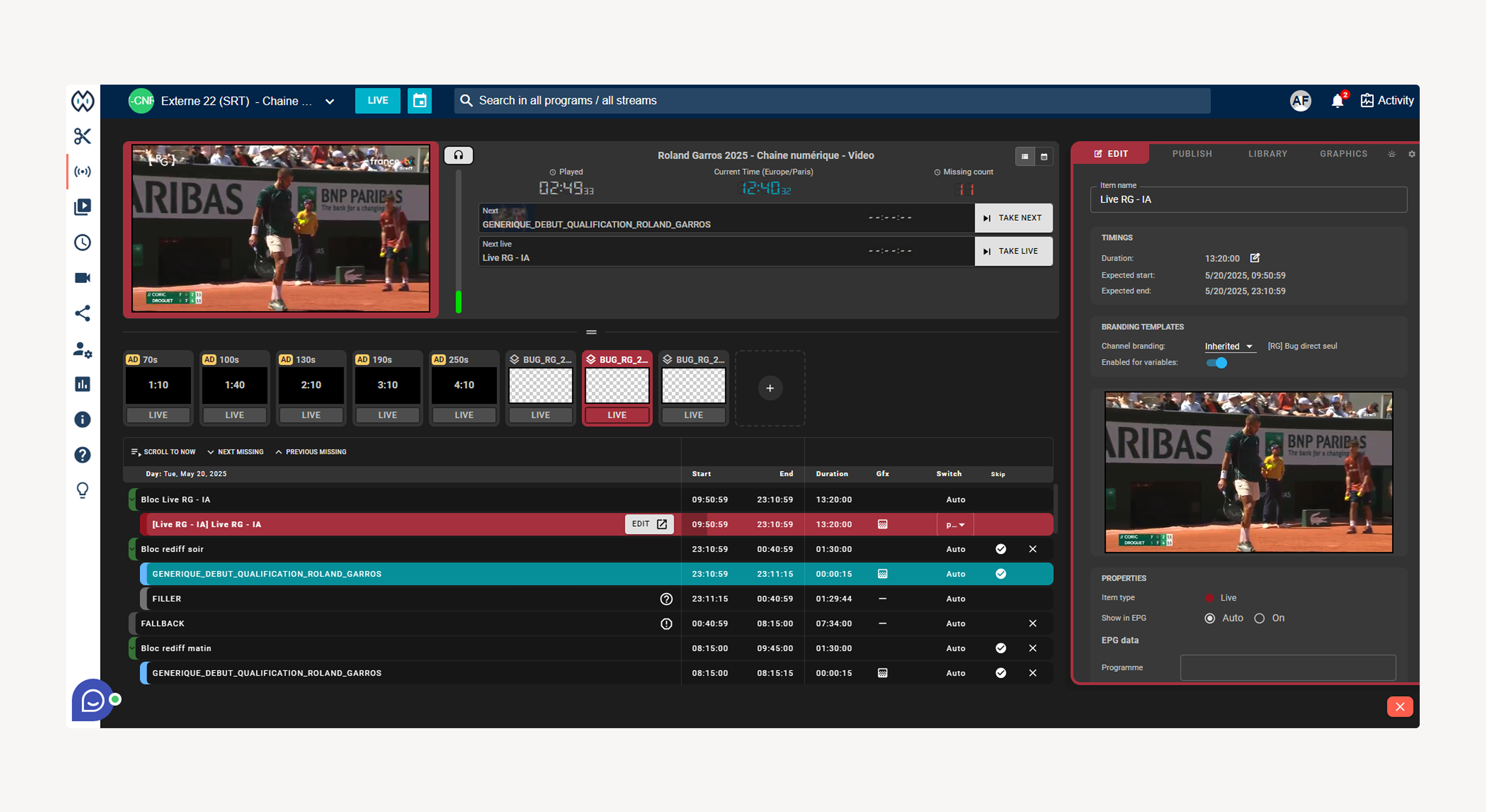Open the info icon in sidebar
Viewport: 1486px width, 812px height.
coord(83,419)
